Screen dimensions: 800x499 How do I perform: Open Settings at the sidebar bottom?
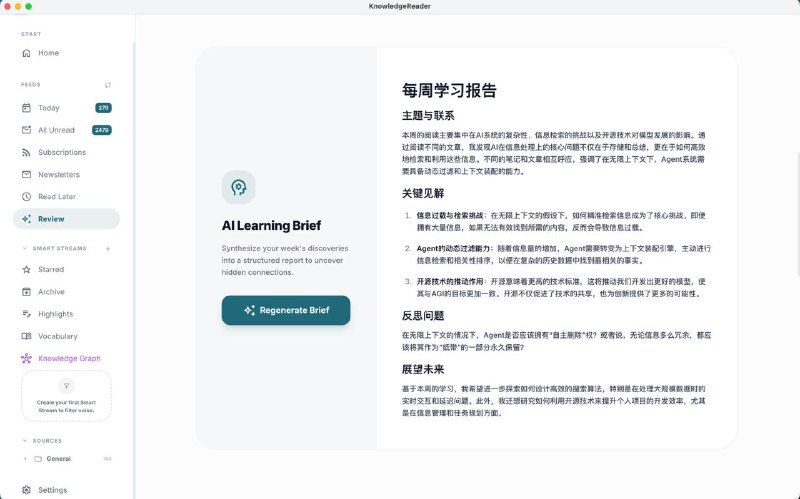point(52,490)
